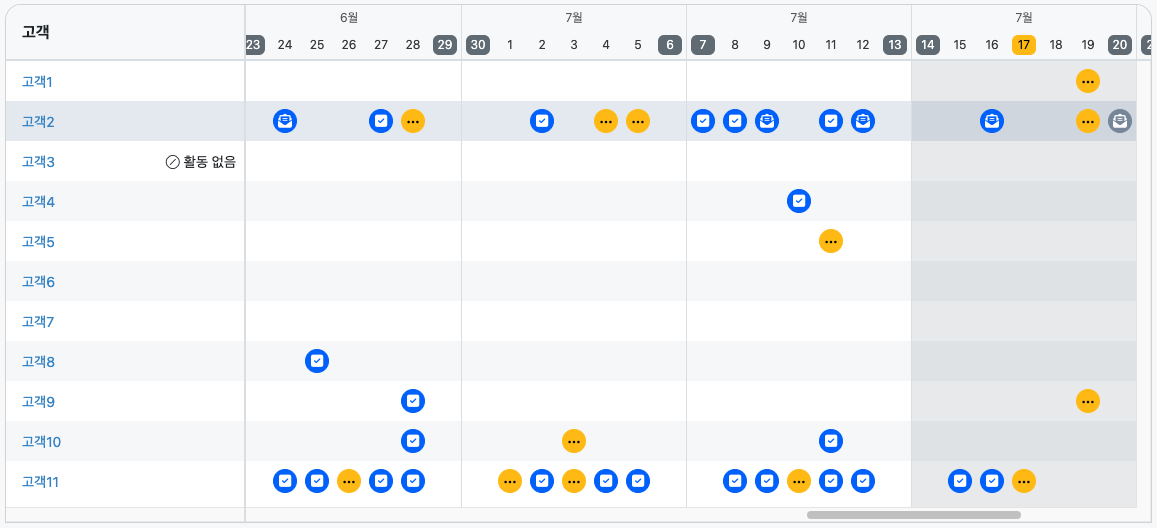Open the 고객11 customer link
This screenshot has height=528, width=1157.
click(x=41, y=481)
